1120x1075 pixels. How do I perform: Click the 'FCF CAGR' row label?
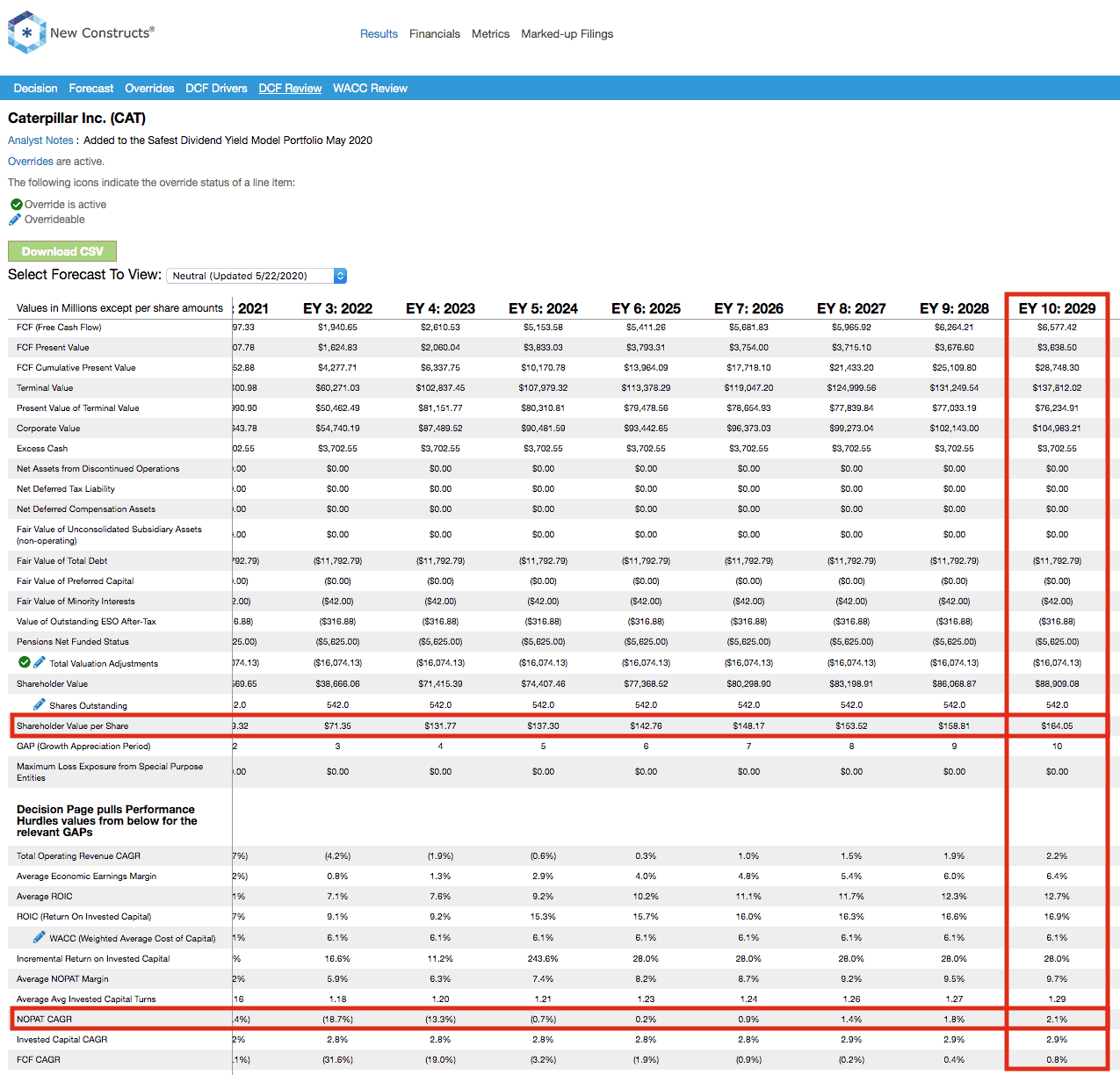(x=39, y=1060)
